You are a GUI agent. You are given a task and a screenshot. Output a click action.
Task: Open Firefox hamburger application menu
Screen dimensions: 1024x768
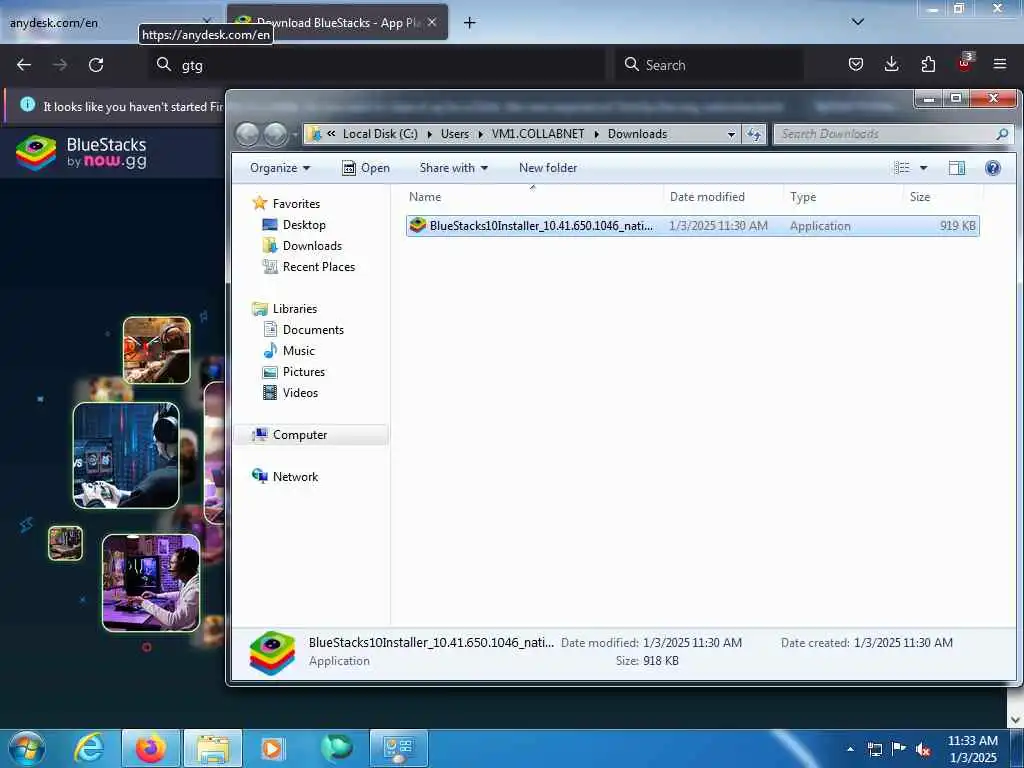click(x=1000, y=64)
